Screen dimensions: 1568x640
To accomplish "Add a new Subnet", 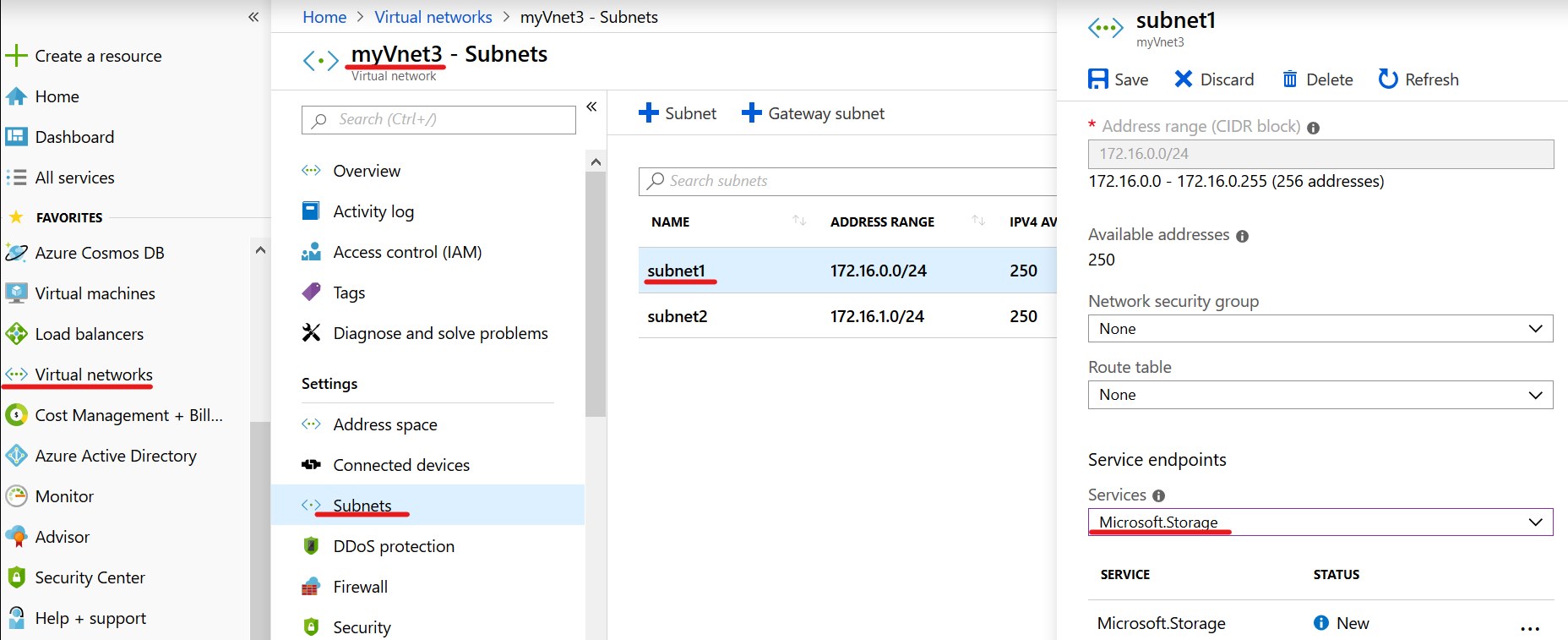I will pyautogui.click(x=678, y=113).
